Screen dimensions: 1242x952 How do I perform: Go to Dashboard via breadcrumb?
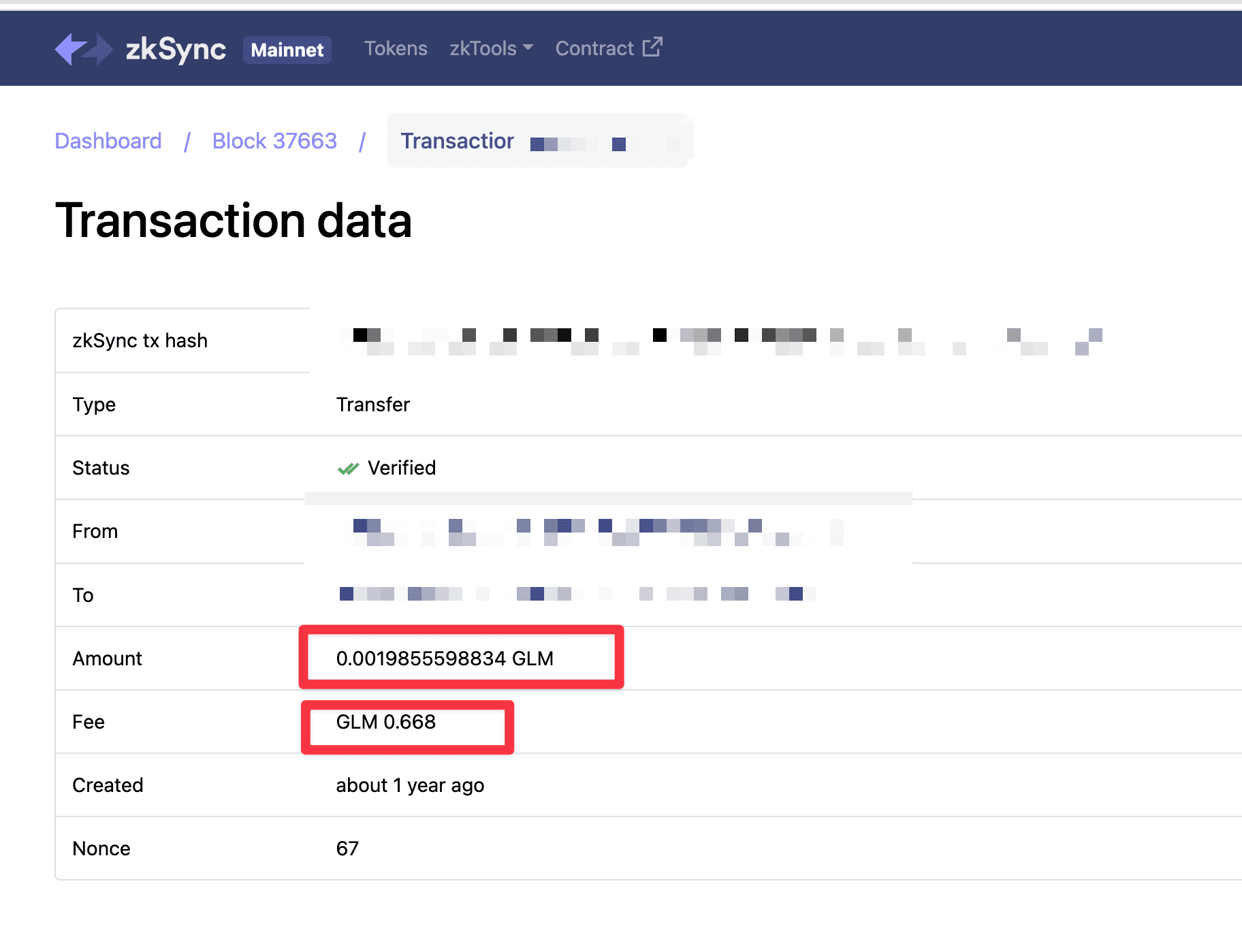tap(108, 141)
